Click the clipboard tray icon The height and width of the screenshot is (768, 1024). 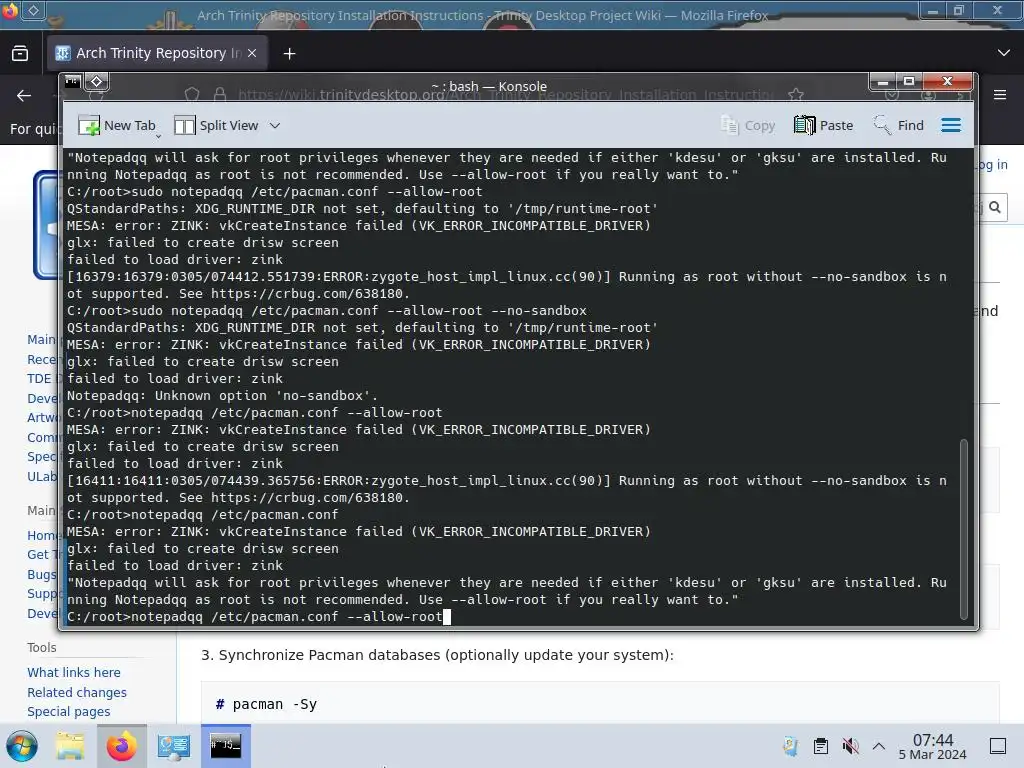pos(821,746)
